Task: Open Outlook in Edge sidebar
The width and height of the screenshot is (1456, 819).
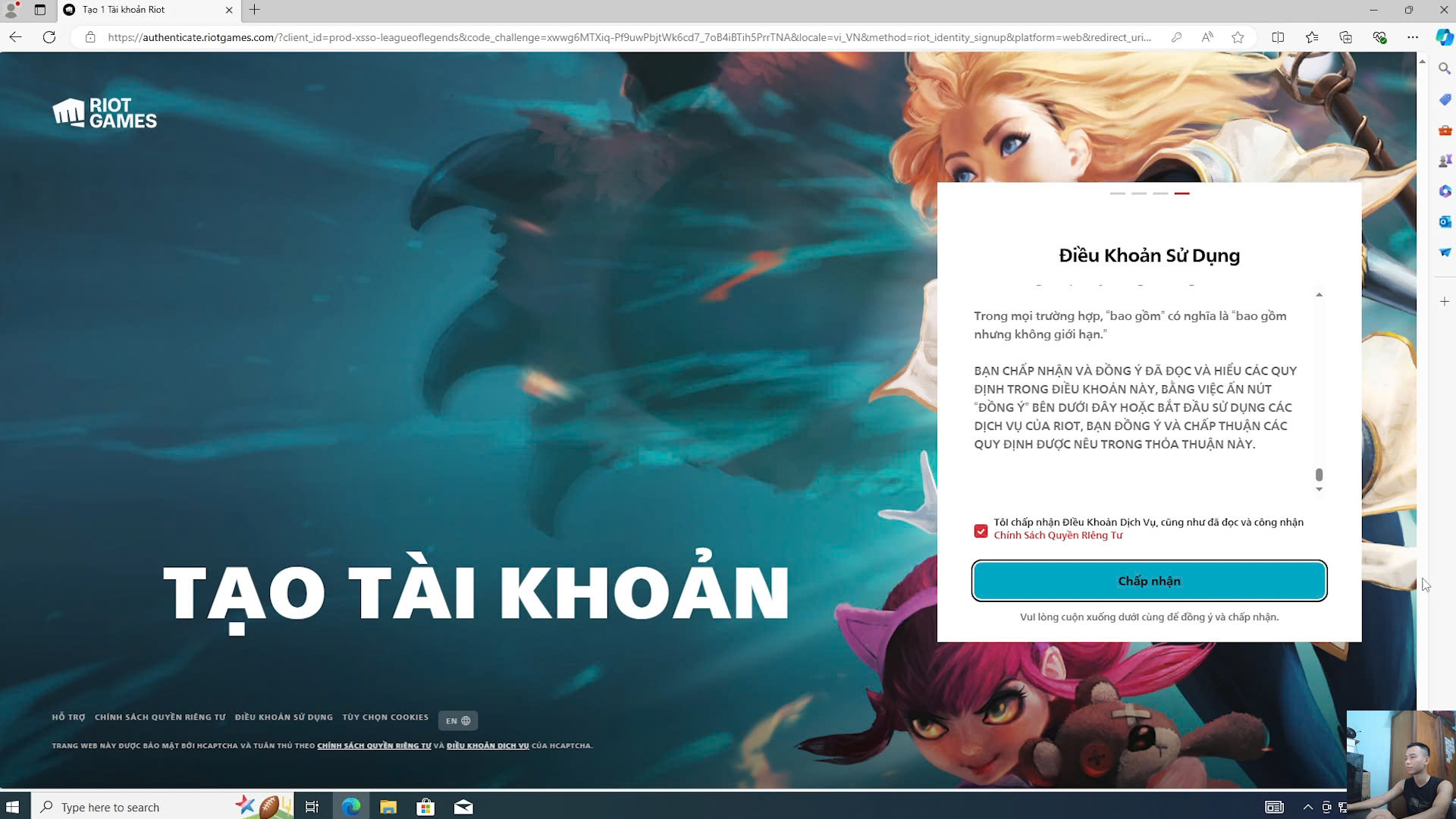Action: pyautogui.click(x=1445, y=221)
